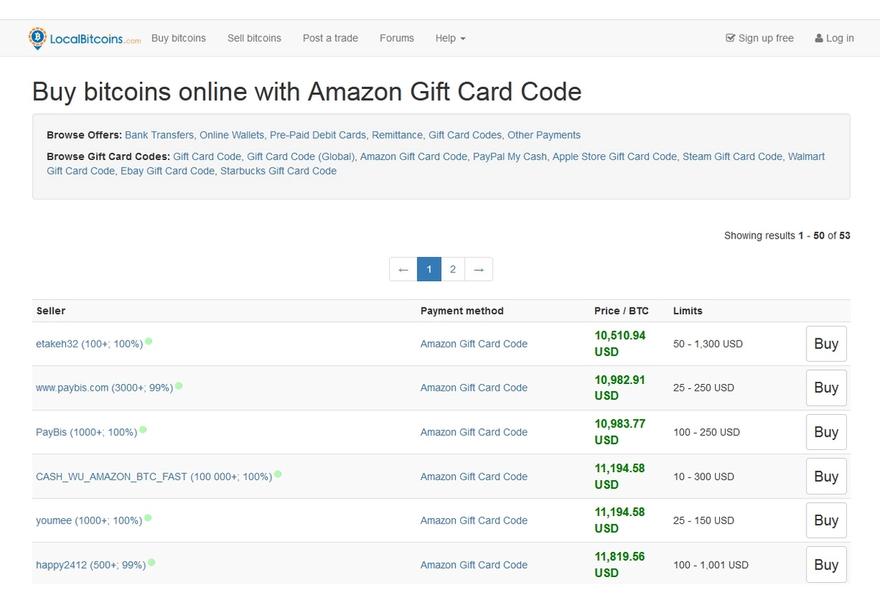Select Apple Store Gift Card Code link
The image size is (880, 605).
[x=615, y=157]
